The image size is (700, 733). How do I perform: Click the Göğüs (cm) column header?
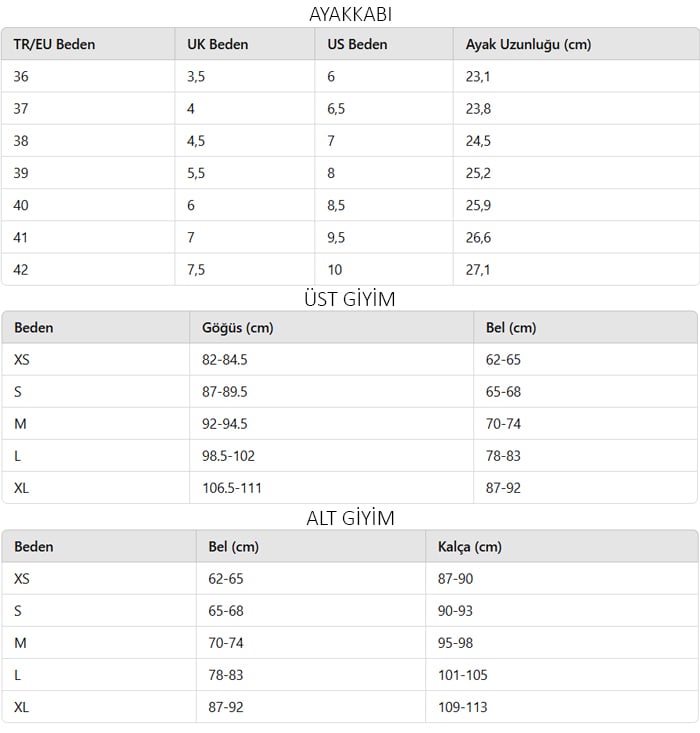pyautogui.click(x=238, y=328)
